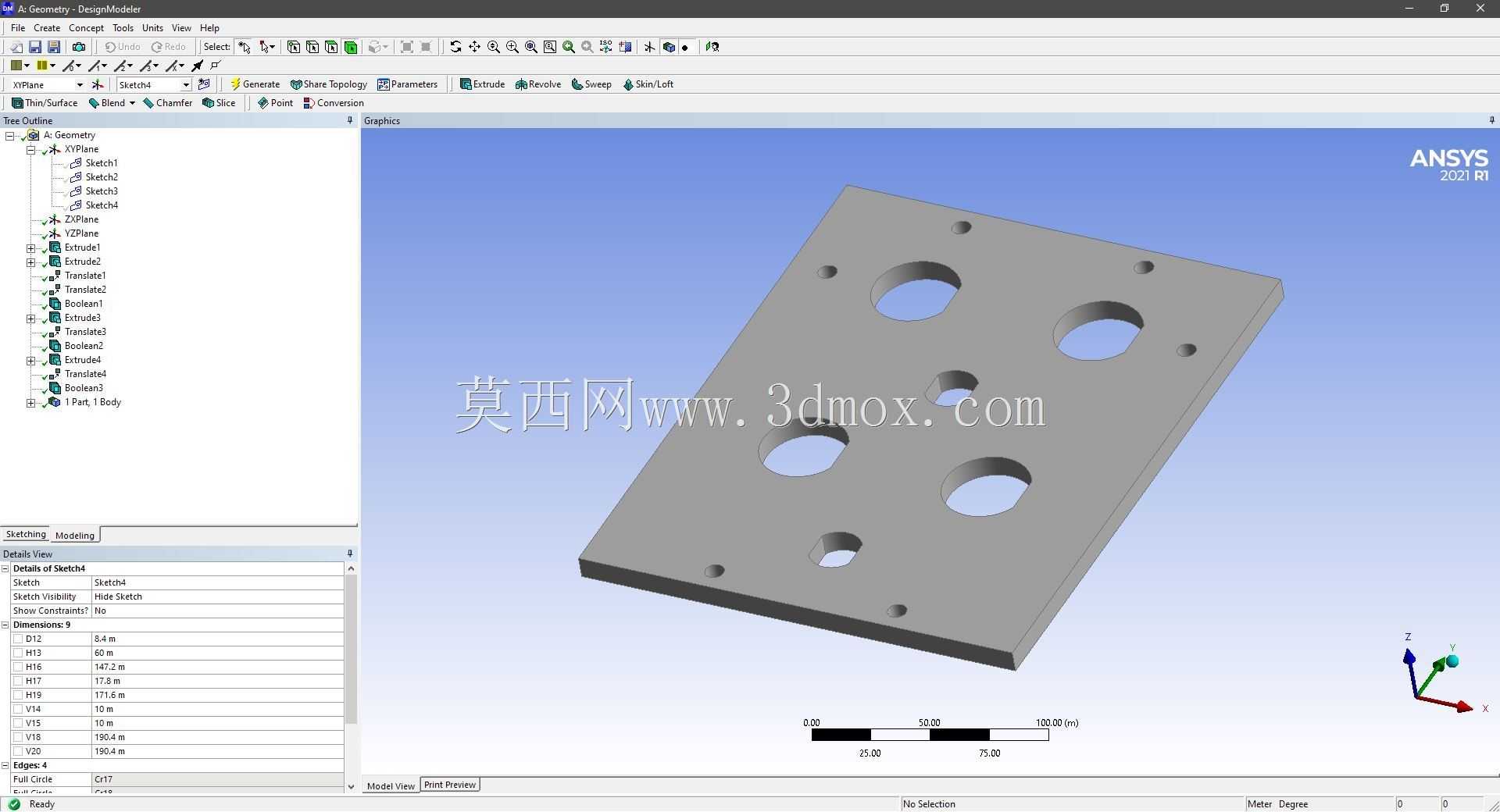Tick the D12 dimension checkbox
This screenshot has width=1500, height=812.
[18, 639]
